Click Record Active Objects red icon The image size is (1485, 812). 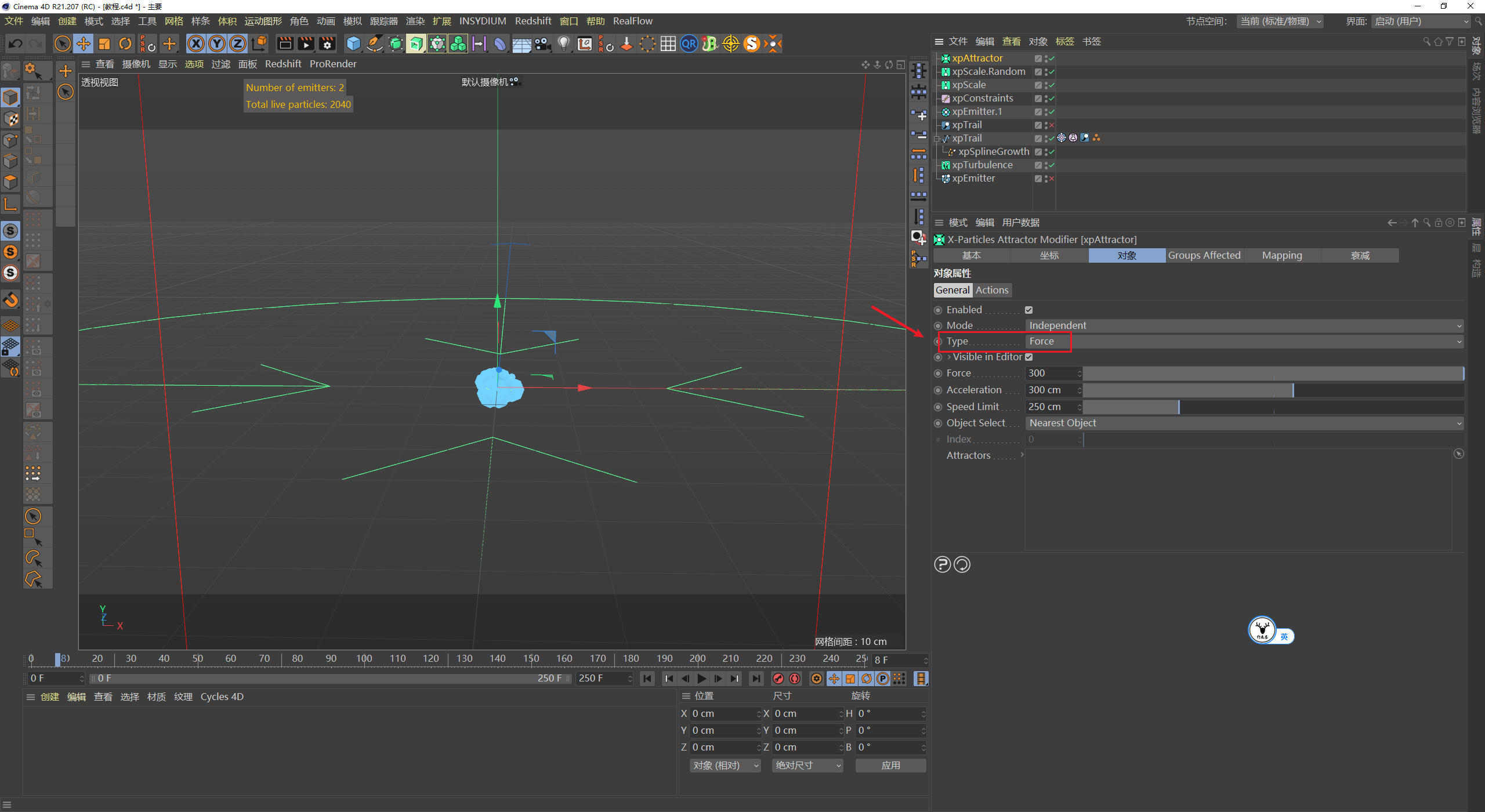click(778, 679)
